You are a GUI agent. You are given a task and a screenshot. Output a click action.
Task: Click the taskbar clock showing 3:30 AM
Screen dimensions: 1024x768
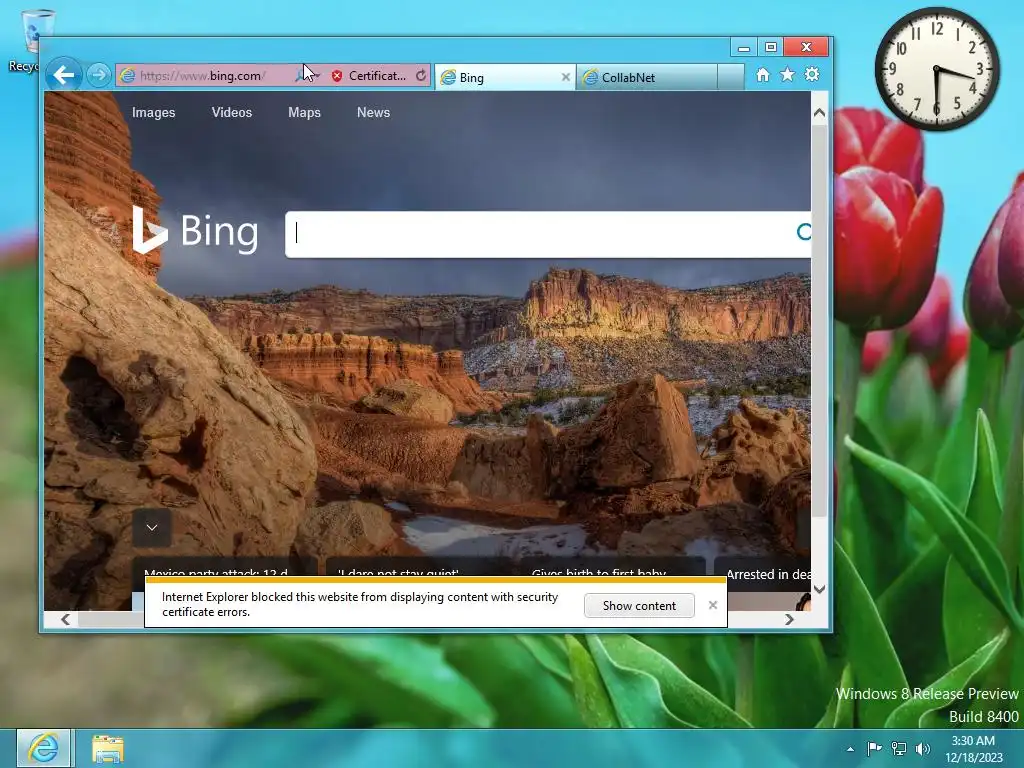pyautogui.click(x=973, y=749)
